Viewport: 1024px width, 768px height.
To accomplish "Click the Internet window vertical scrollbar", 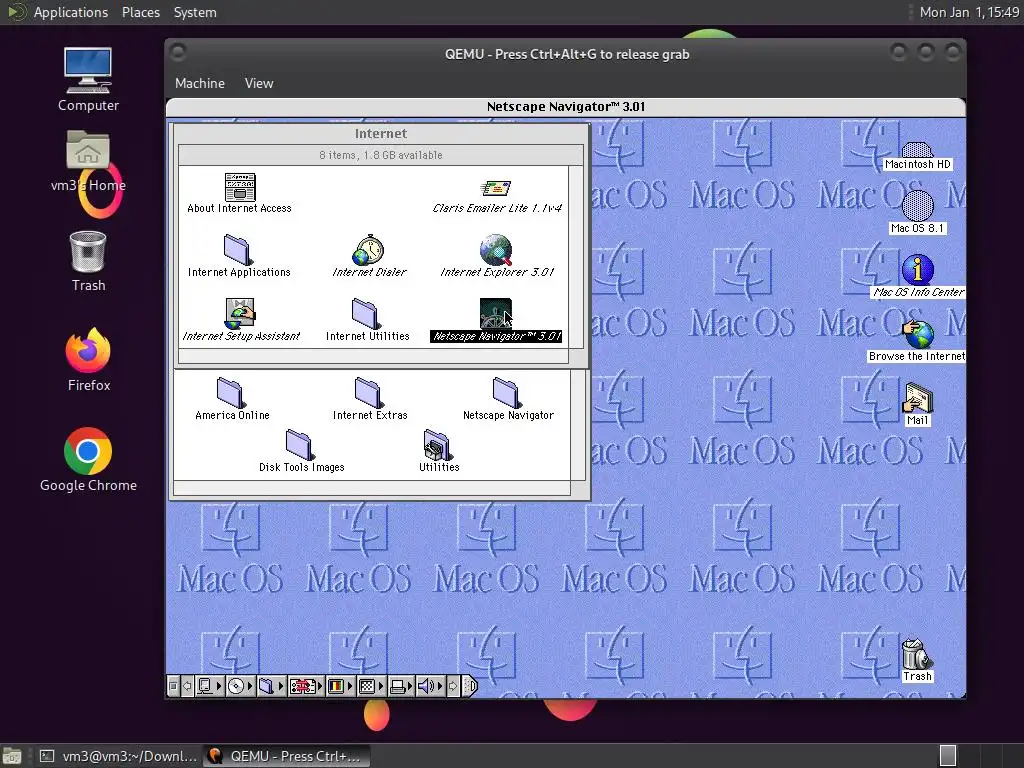I will [x=576, y=259].
